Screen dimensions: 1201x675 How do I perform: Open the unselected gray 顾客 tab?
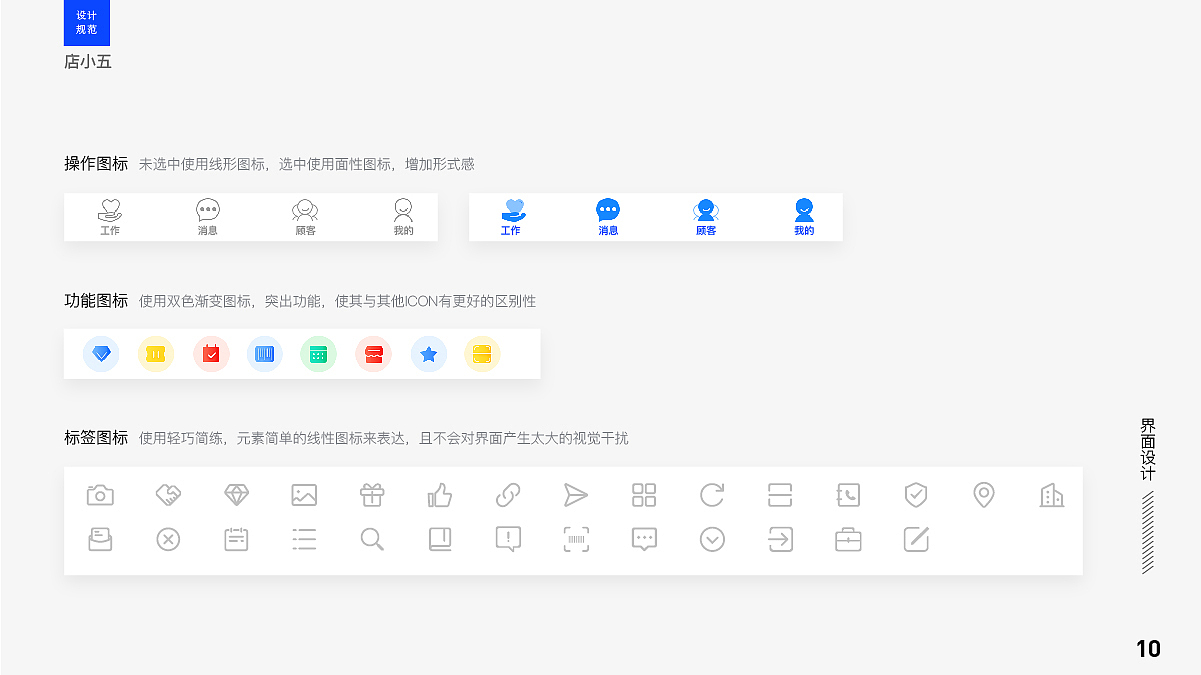305,217
